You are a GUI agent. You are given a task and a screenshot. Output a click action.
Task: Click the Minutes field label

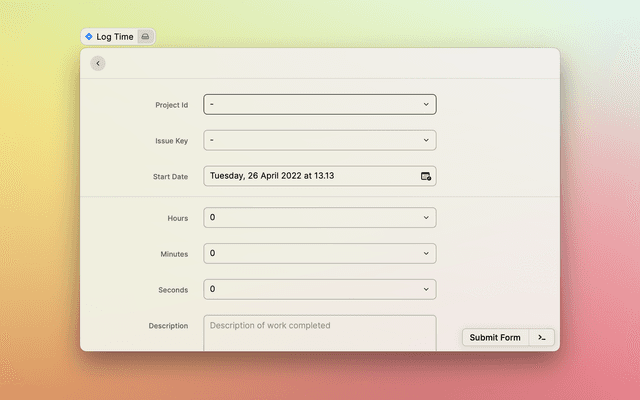pos(173,254)
